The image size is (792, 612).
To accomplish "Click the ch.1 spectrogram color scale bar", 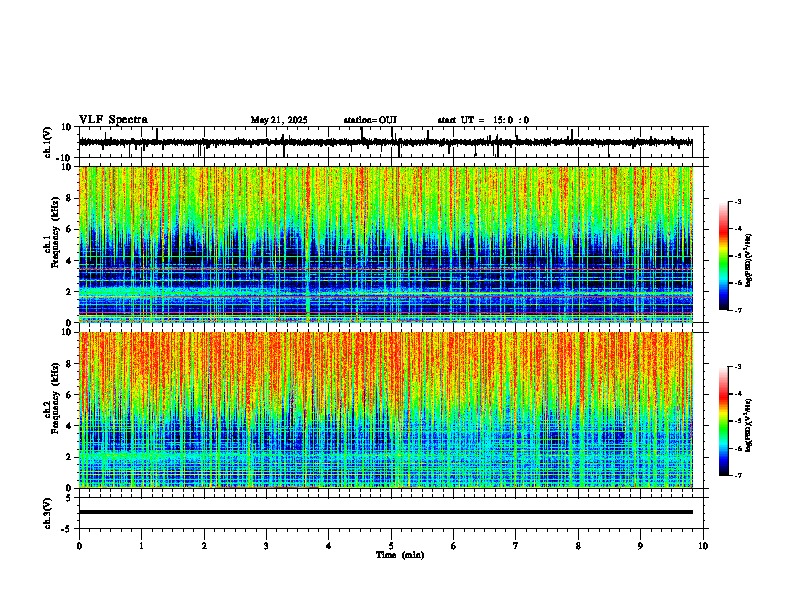I will [x=724, y=256].
